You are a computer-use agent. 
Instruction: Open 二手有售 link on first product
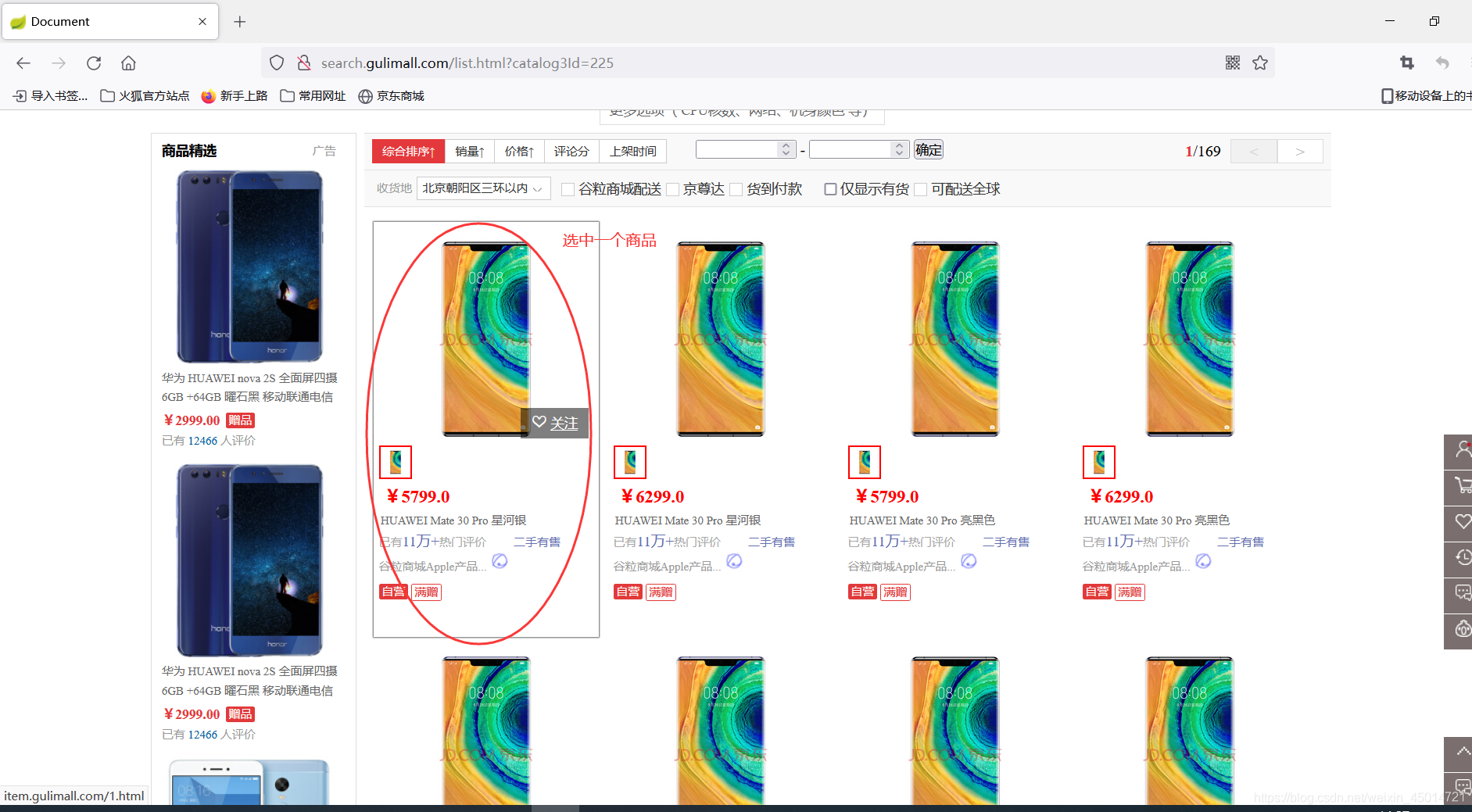pyautogui.click(x=537, y=542)
